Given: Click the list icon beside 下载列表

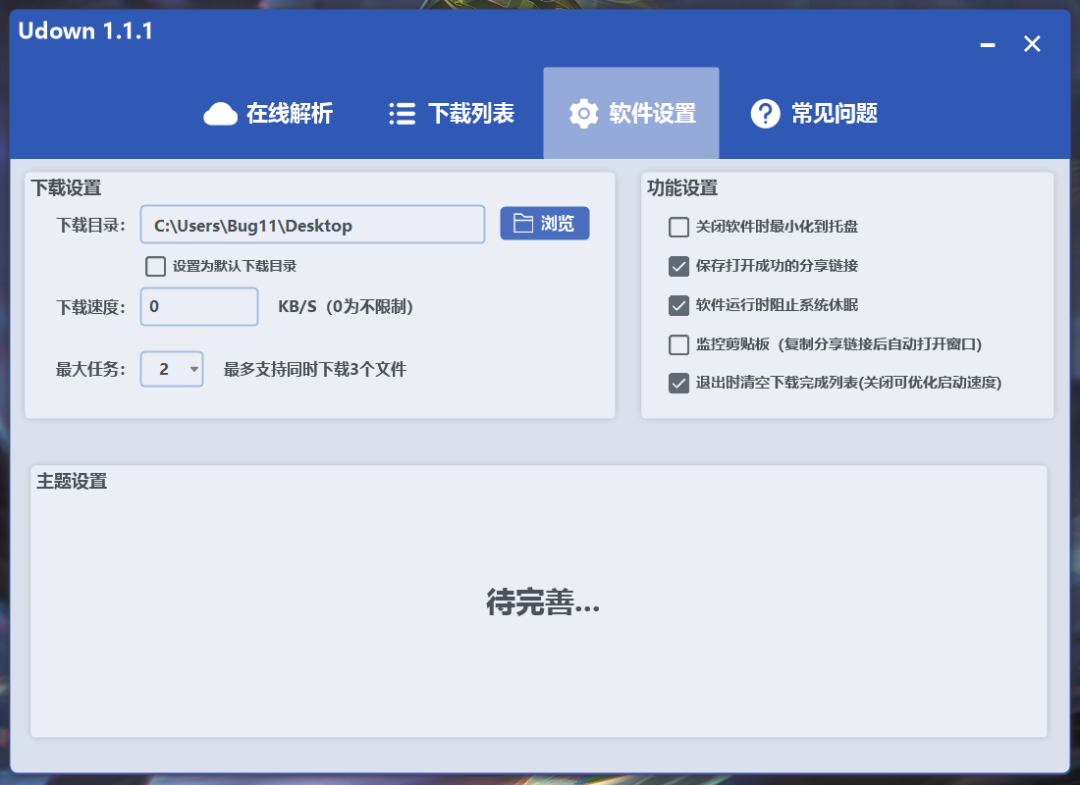Looking at the screenshot, I should coord(402,114).
